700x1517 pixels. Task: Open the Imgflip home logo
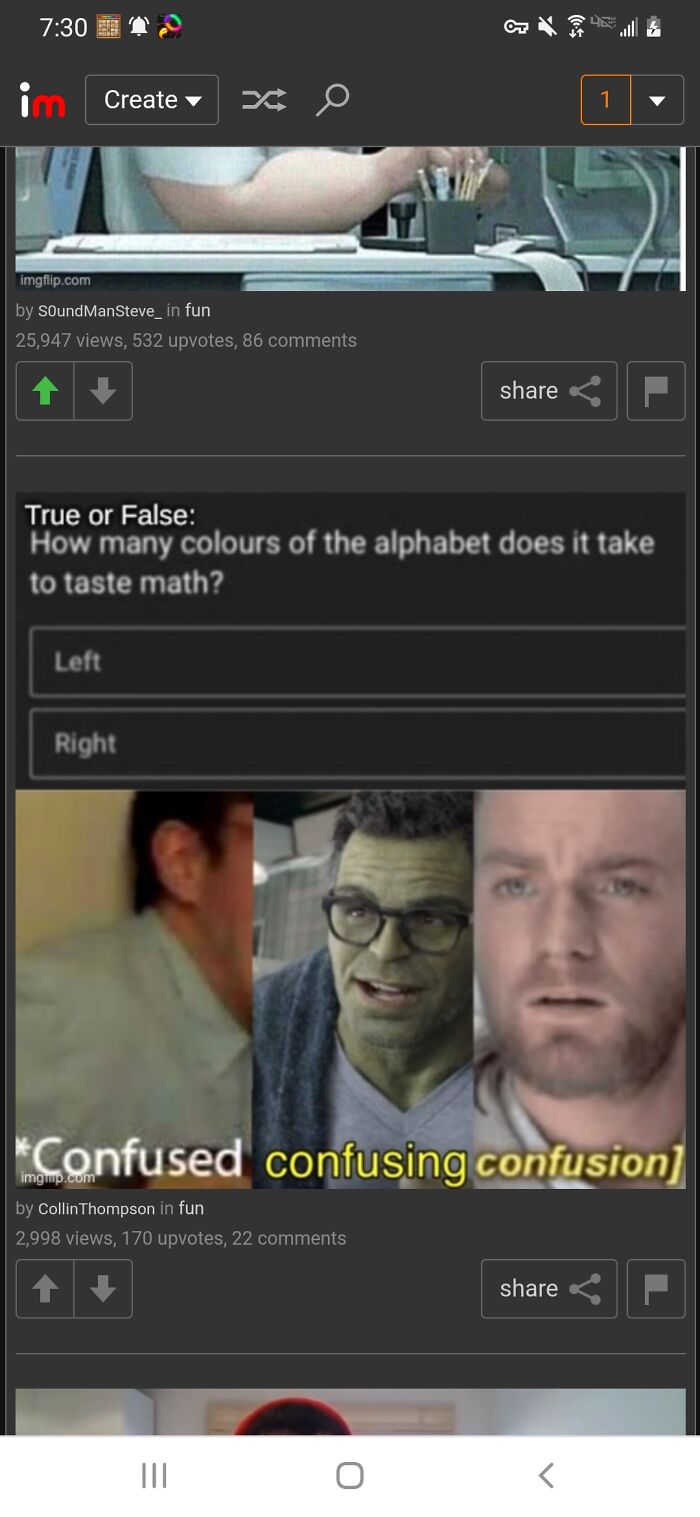coord(42,100)
